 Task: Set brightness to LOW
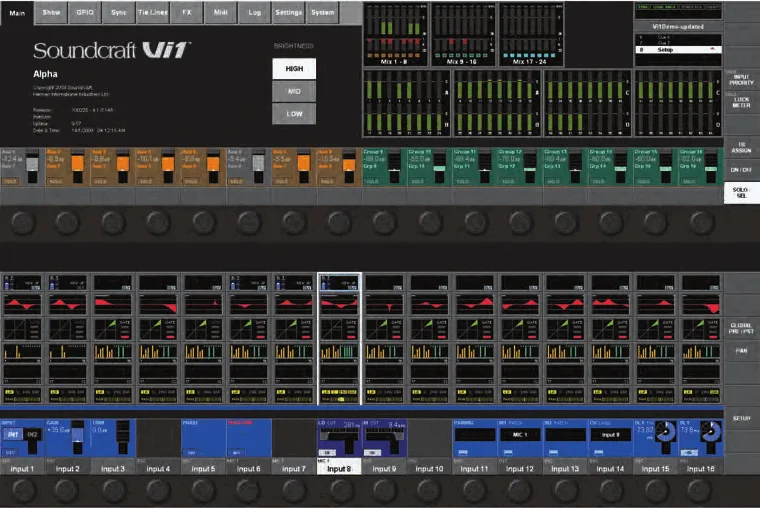(x=294, y=114)
